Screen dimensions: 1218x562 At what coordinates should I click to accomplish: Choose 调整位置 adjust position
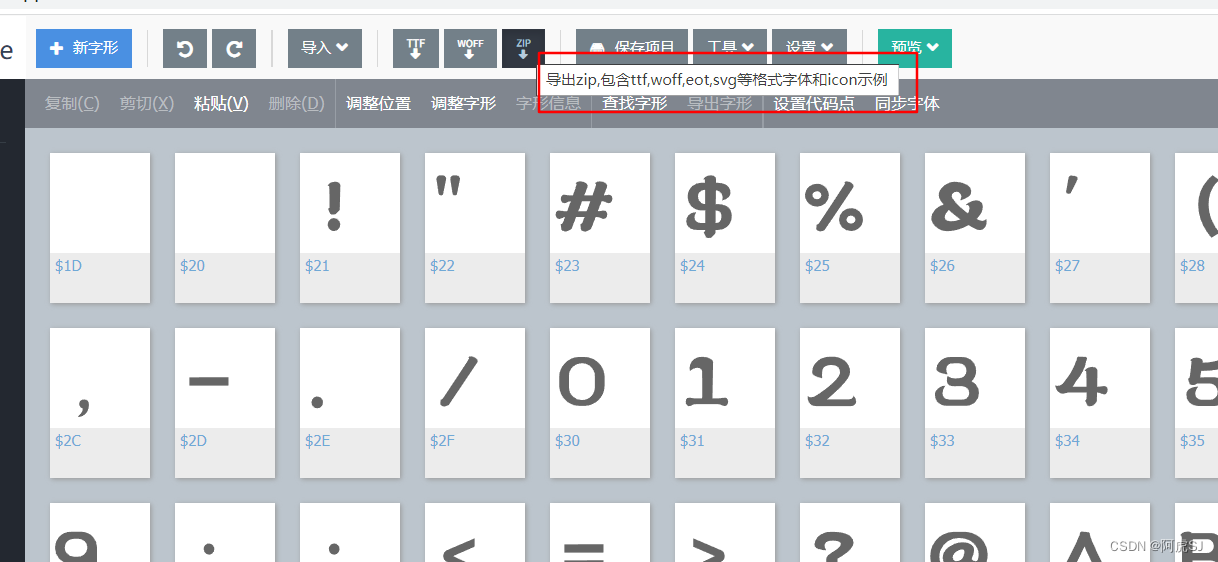coord(379,103)
